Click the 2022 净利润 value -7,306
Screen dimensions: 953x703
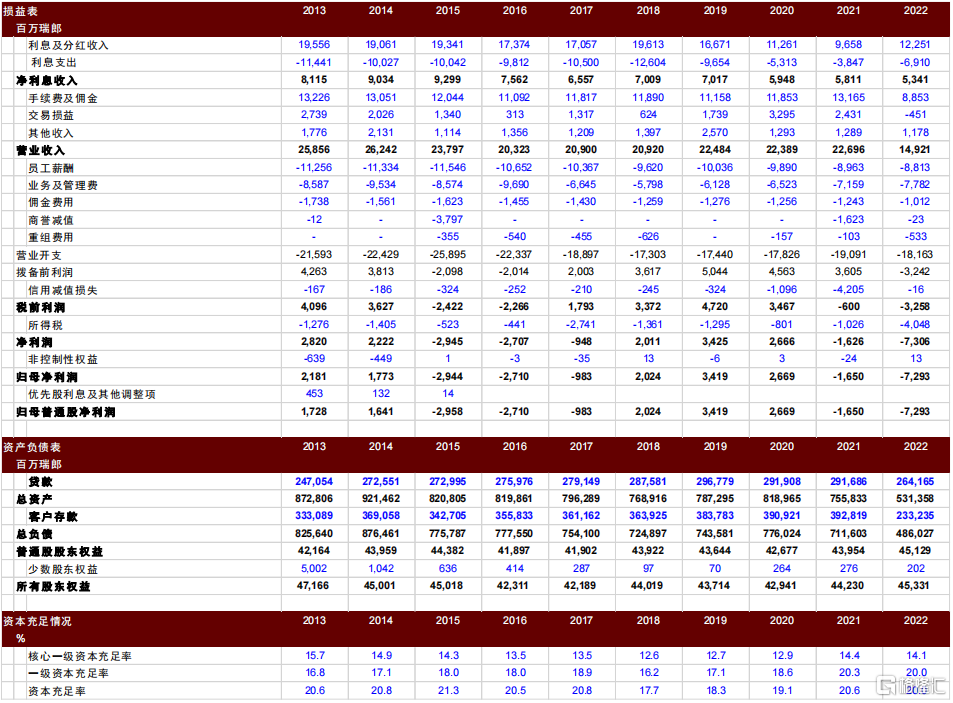pyautogui.click(x=915, y=342)
